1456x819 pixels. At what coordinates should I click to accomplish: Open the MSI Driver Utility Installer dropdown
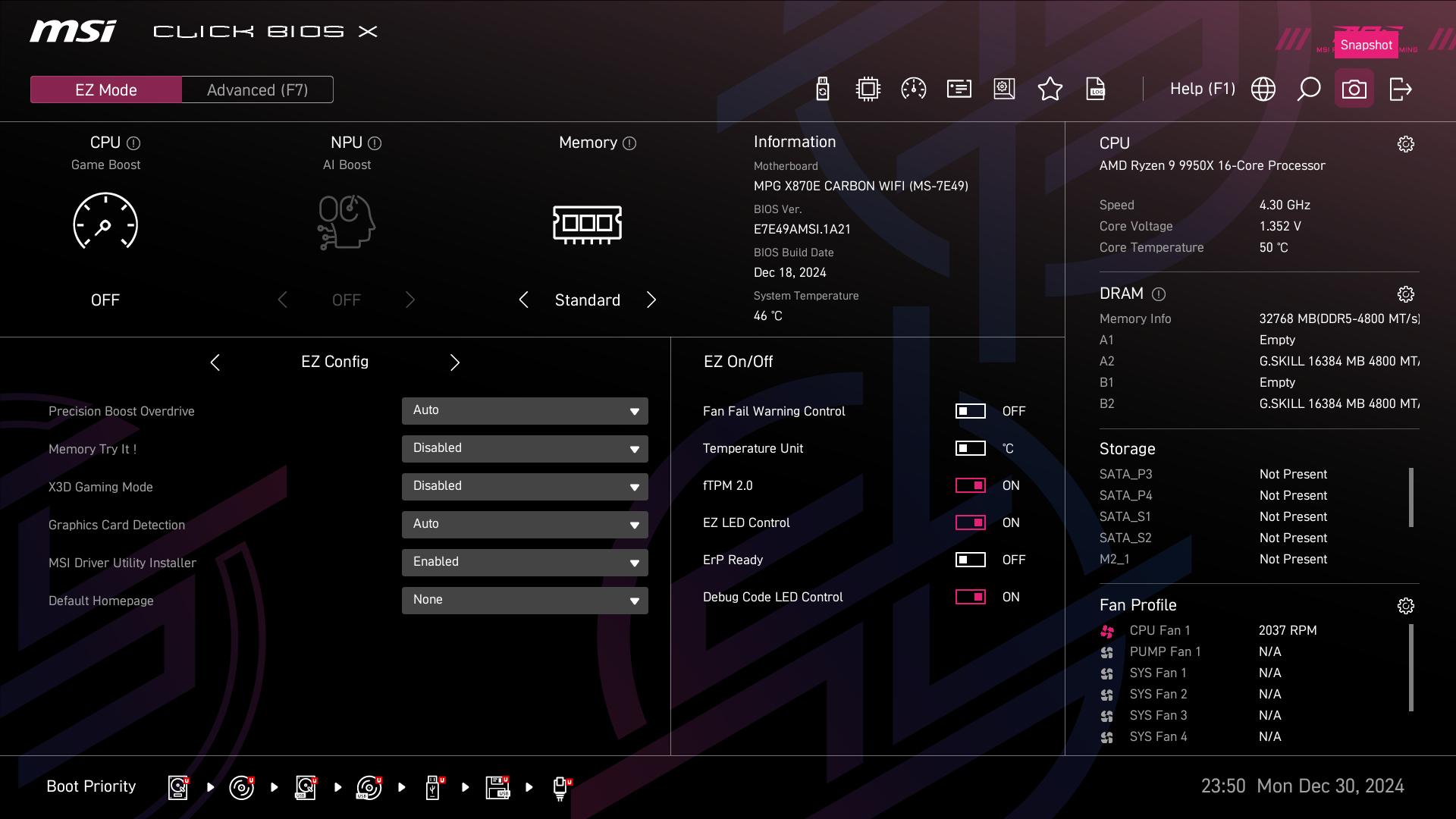(x=525, y=563)
